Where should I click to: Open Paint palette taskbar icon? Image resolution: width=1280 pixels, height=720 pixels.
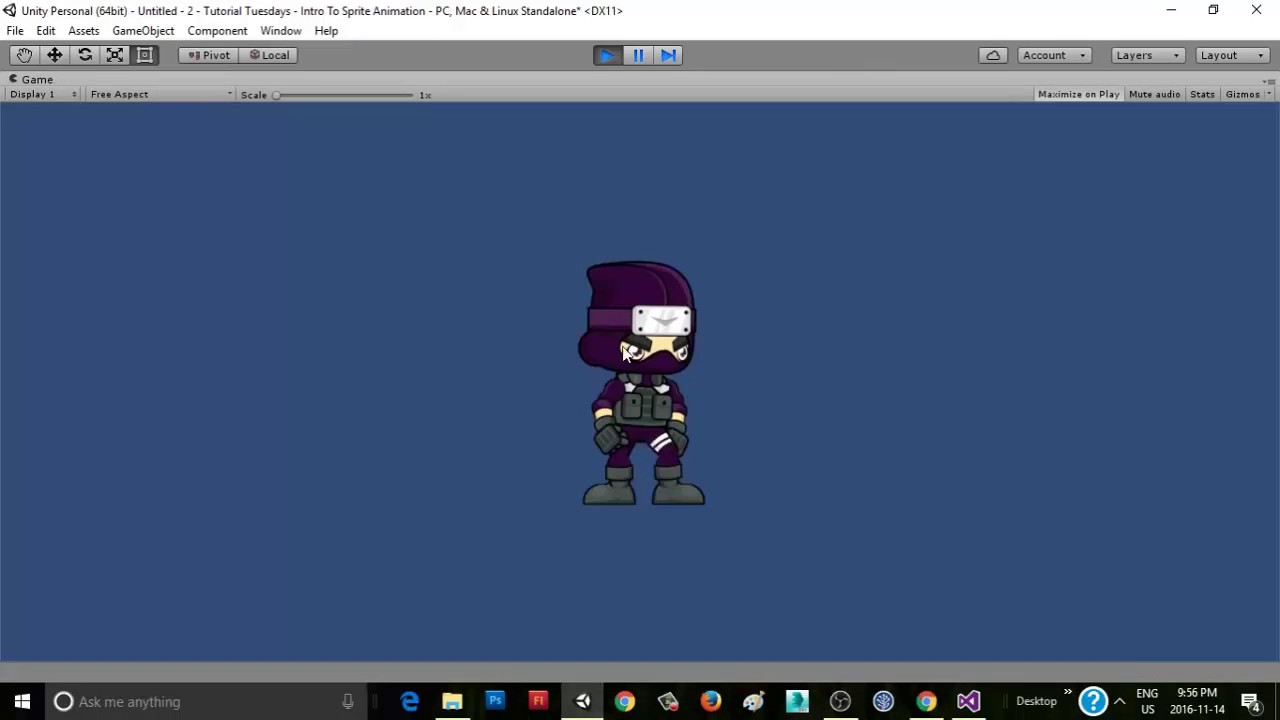click(753, 701)
